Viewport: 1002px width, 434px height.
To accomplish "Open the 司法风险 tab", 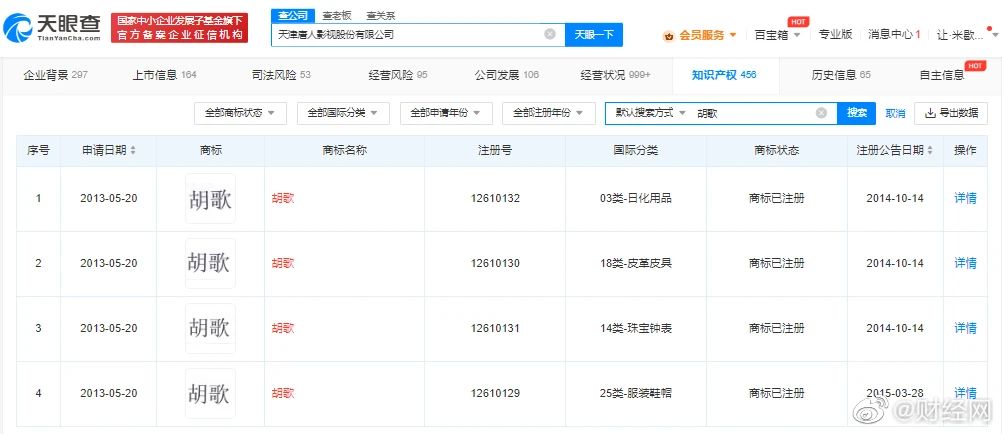I will tap(281, 75).
